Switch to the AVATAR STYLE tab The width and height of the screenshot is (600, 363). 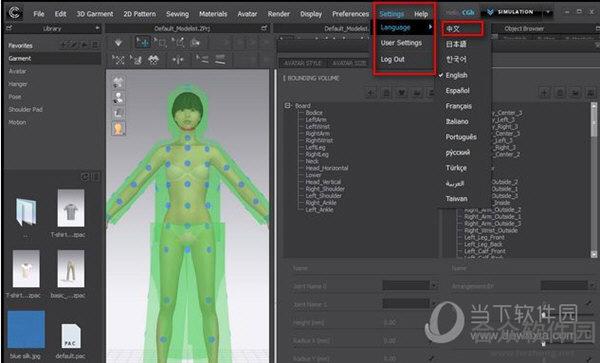click(x=303, y=63)
